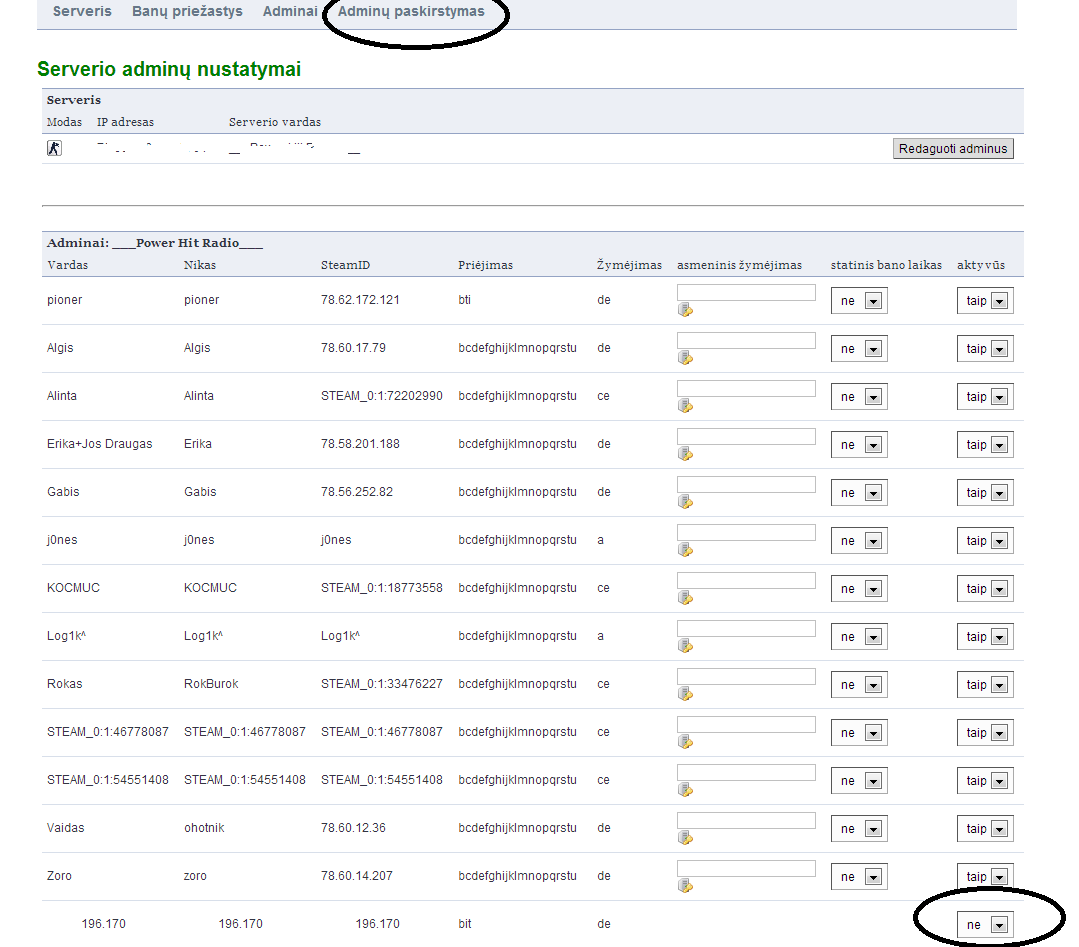Focus personal flag input for Zoro
This screenshot has height=947, width=1079.
746,869
